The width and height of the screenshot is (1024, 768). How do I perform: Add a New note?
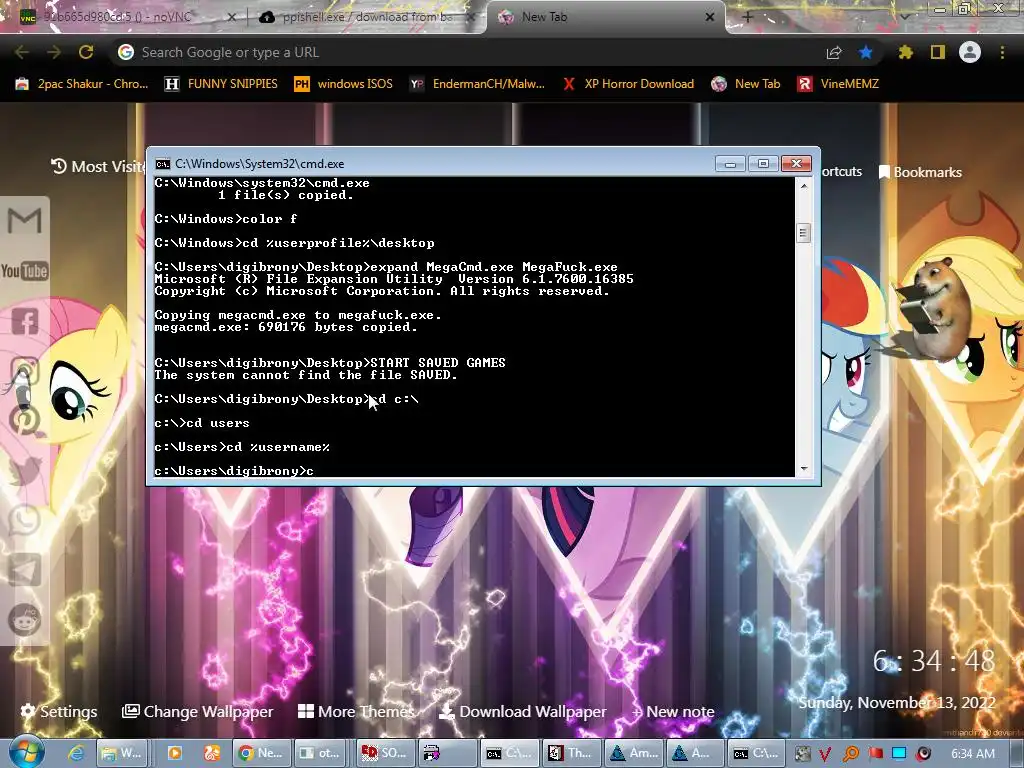[x=673, y=711]
